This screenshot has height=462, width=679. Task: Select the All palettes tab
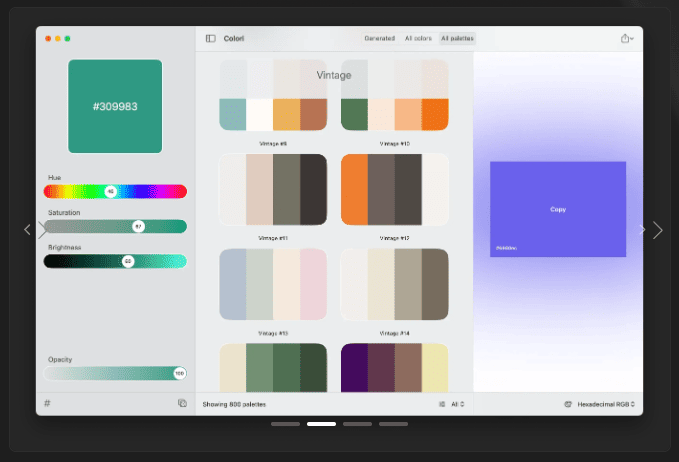457,39
